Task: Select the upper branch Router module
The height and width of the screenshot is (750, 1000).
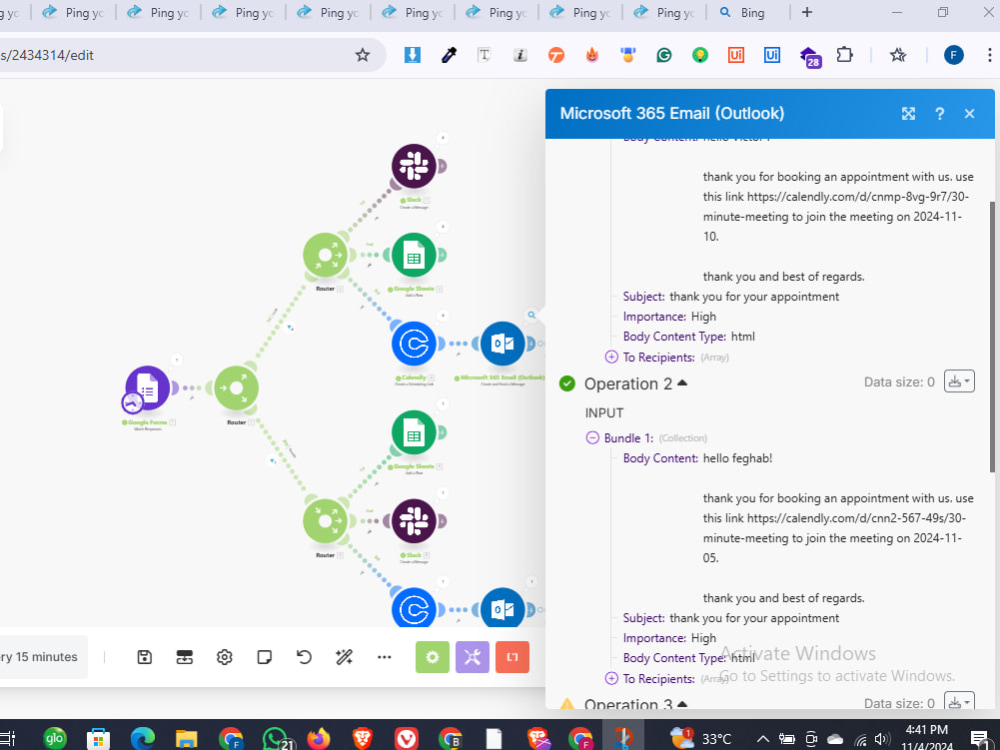Action: click(x=325, y=255)
